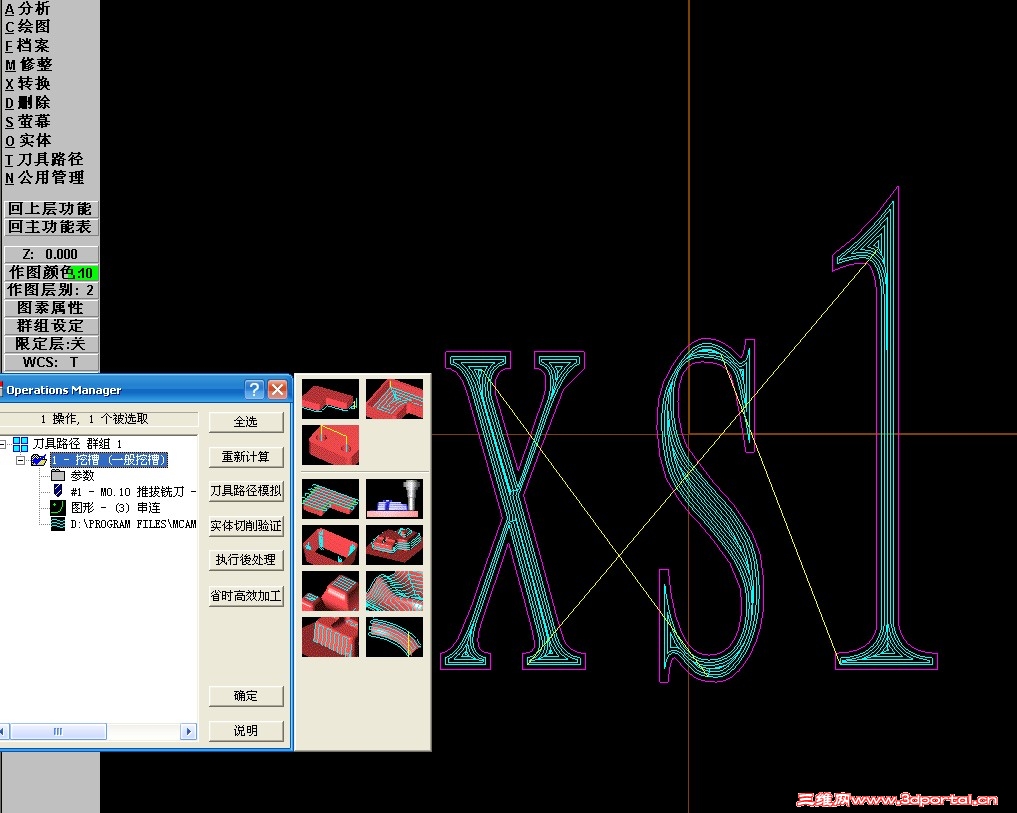This screenshot has height=813, width=1017.
Task: Select the pocket toolpath thumbnail with spiral path
Action: [394, 398]
